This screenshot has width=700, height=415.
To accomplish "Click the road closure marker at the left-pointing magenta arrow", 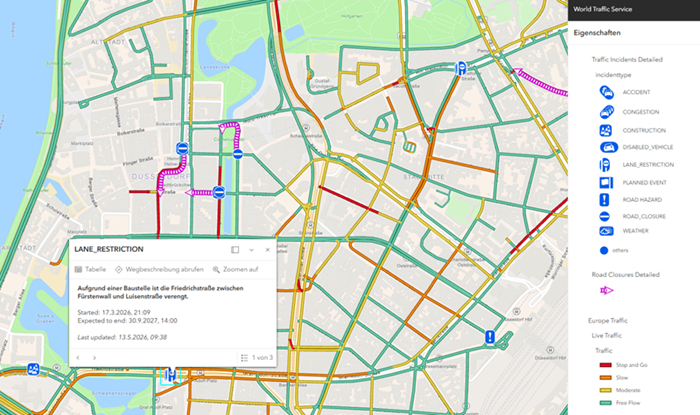I will [219, 192].
